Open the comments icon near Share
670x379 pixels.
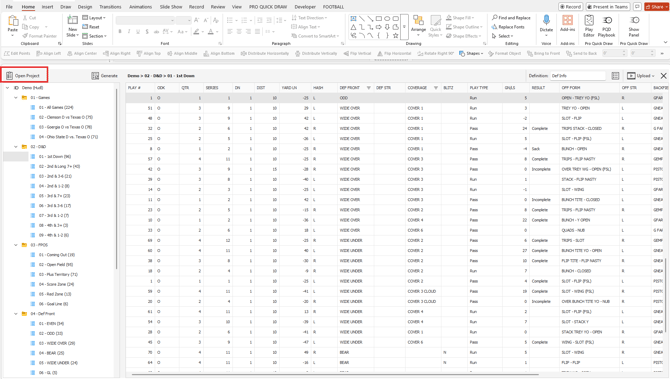point(637,7)
